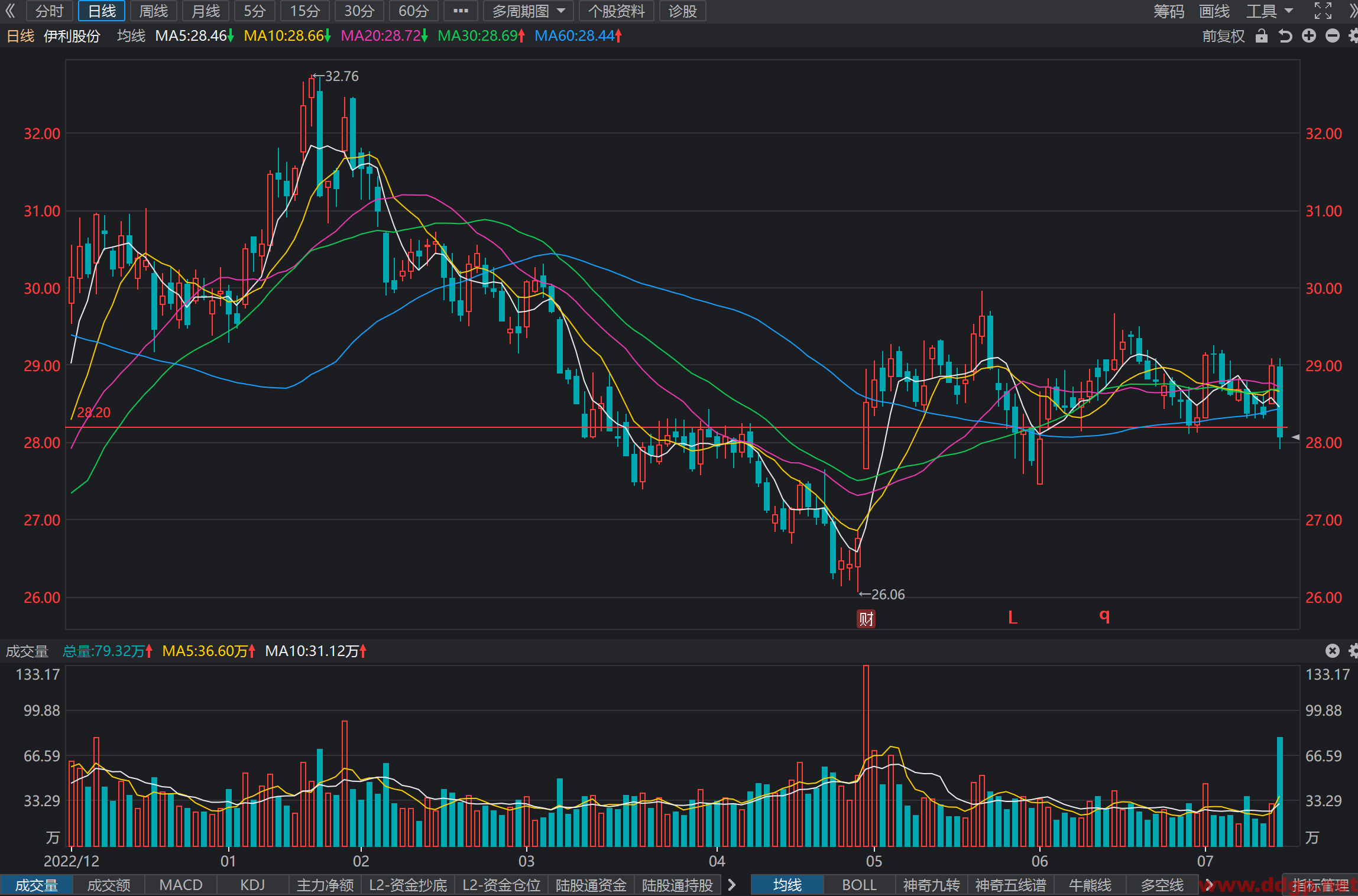1358x896 pixels.
Task: Select the BOLL overlay tab
Action: point(859,885)
